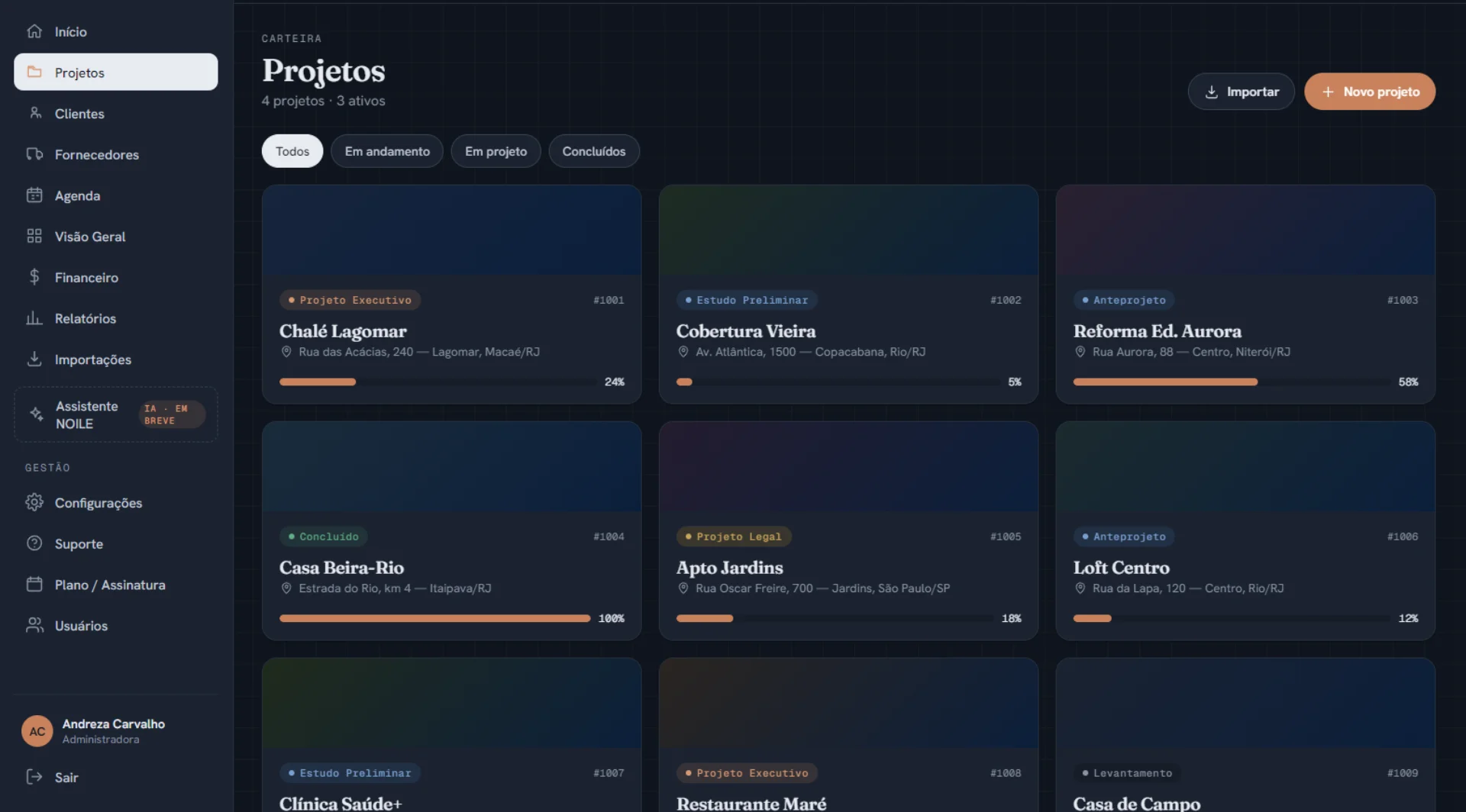This screenshot has width=1466, height=812.
Task: Open Início via the home icon
Action: click(x=34, y=31)
